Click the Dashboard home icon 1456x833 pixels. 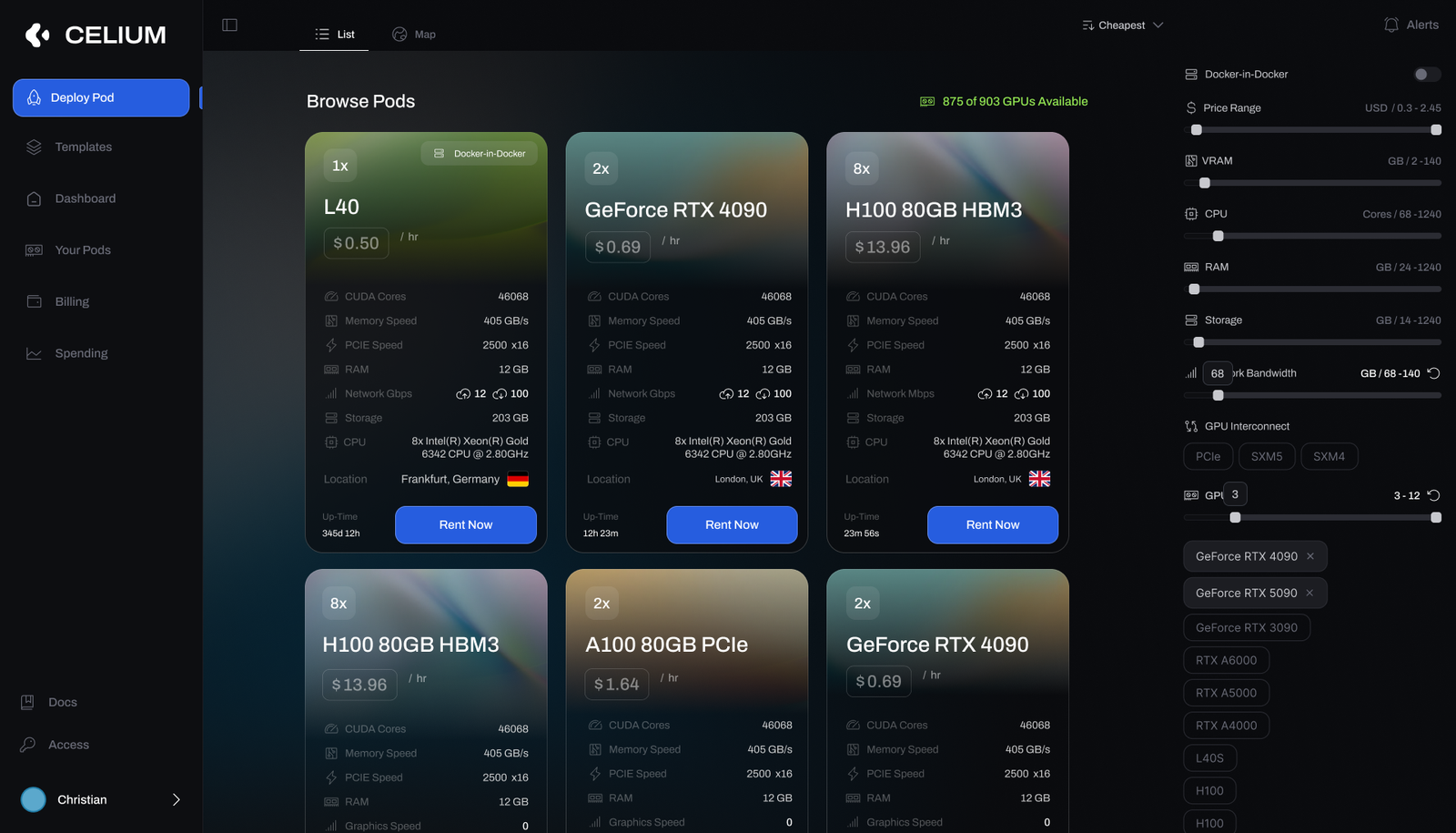pyautogui.click(x=34, y=198)
